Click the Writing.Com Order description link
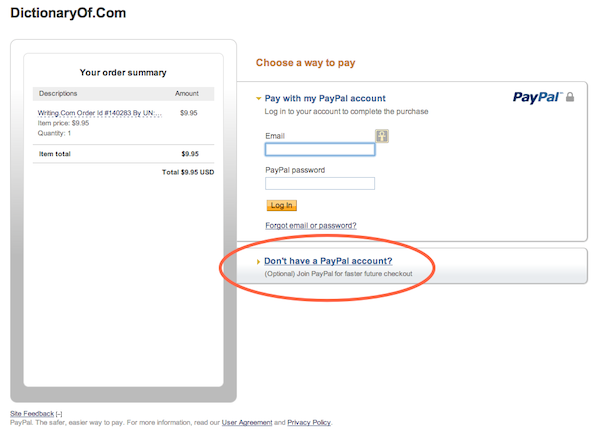 tap(100, 113)
